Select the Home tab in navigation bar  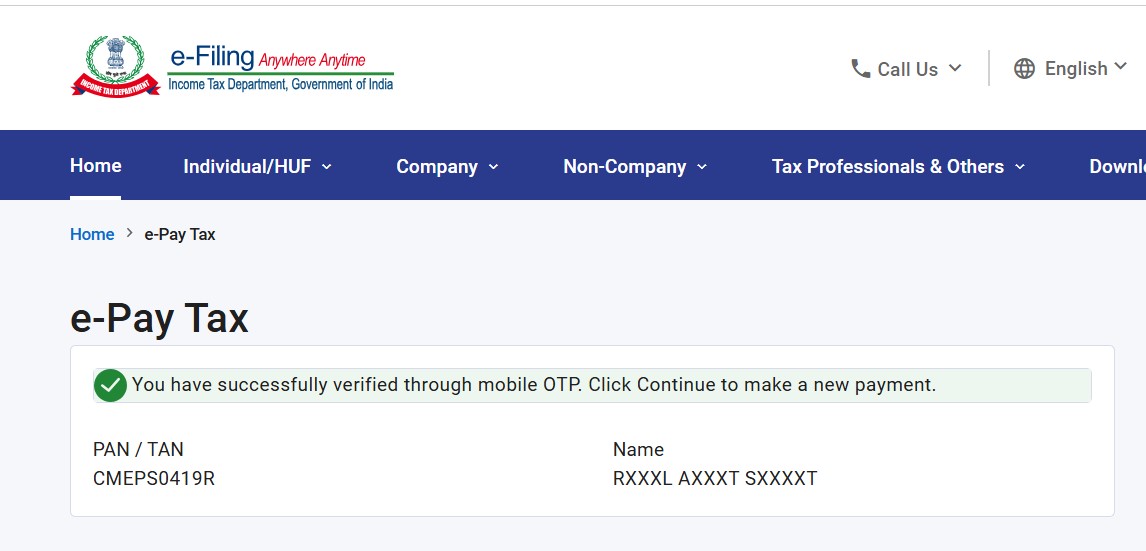(96, 166)
